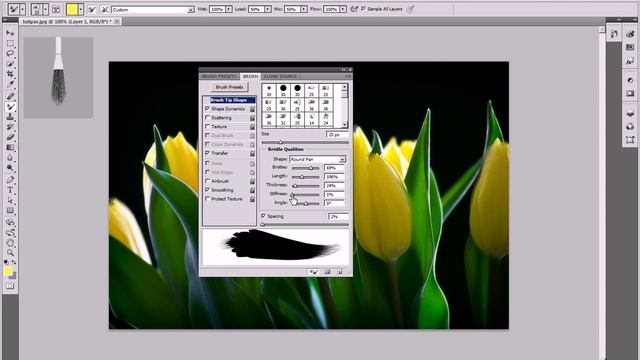Viewport: 640px width, 360px height.
Task: Toggle Quick Mask mode in toolbox
Action: 10,286
